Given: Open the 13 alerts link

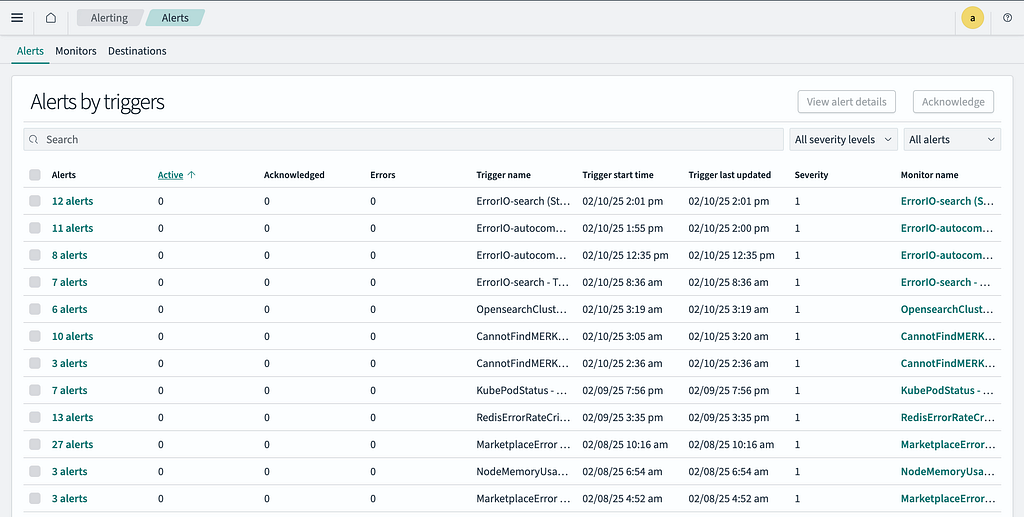Looking at the screenshot, I should [72, 417].
